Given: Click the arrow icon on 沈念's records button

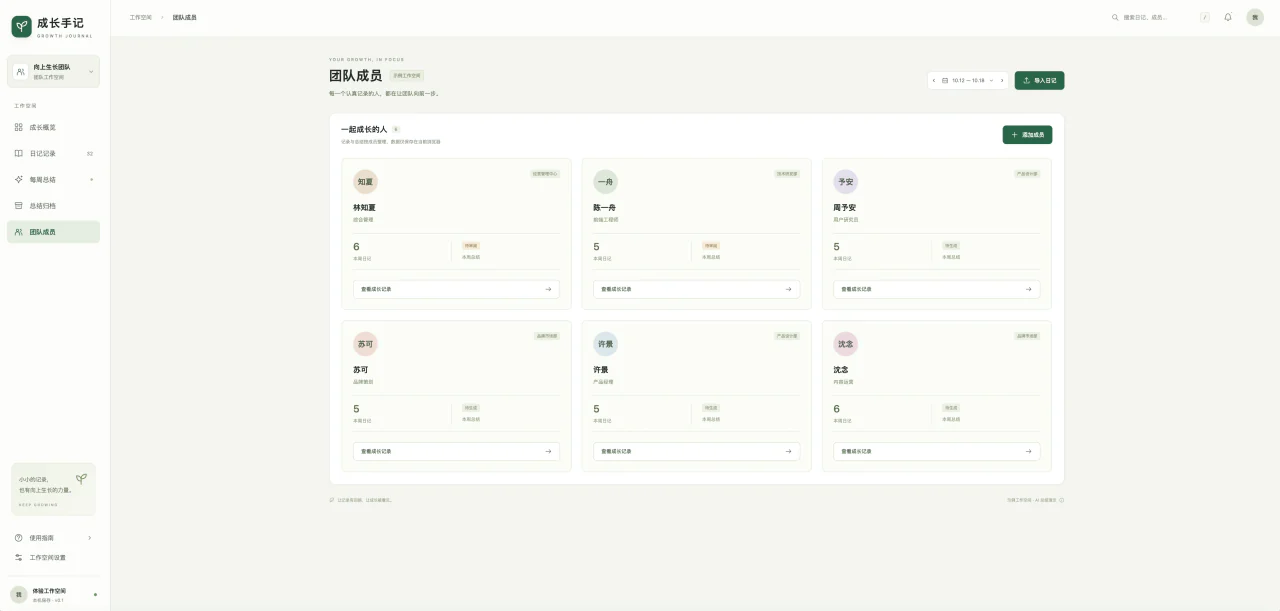Looking at the screenshot, I should coord(1028,451).
